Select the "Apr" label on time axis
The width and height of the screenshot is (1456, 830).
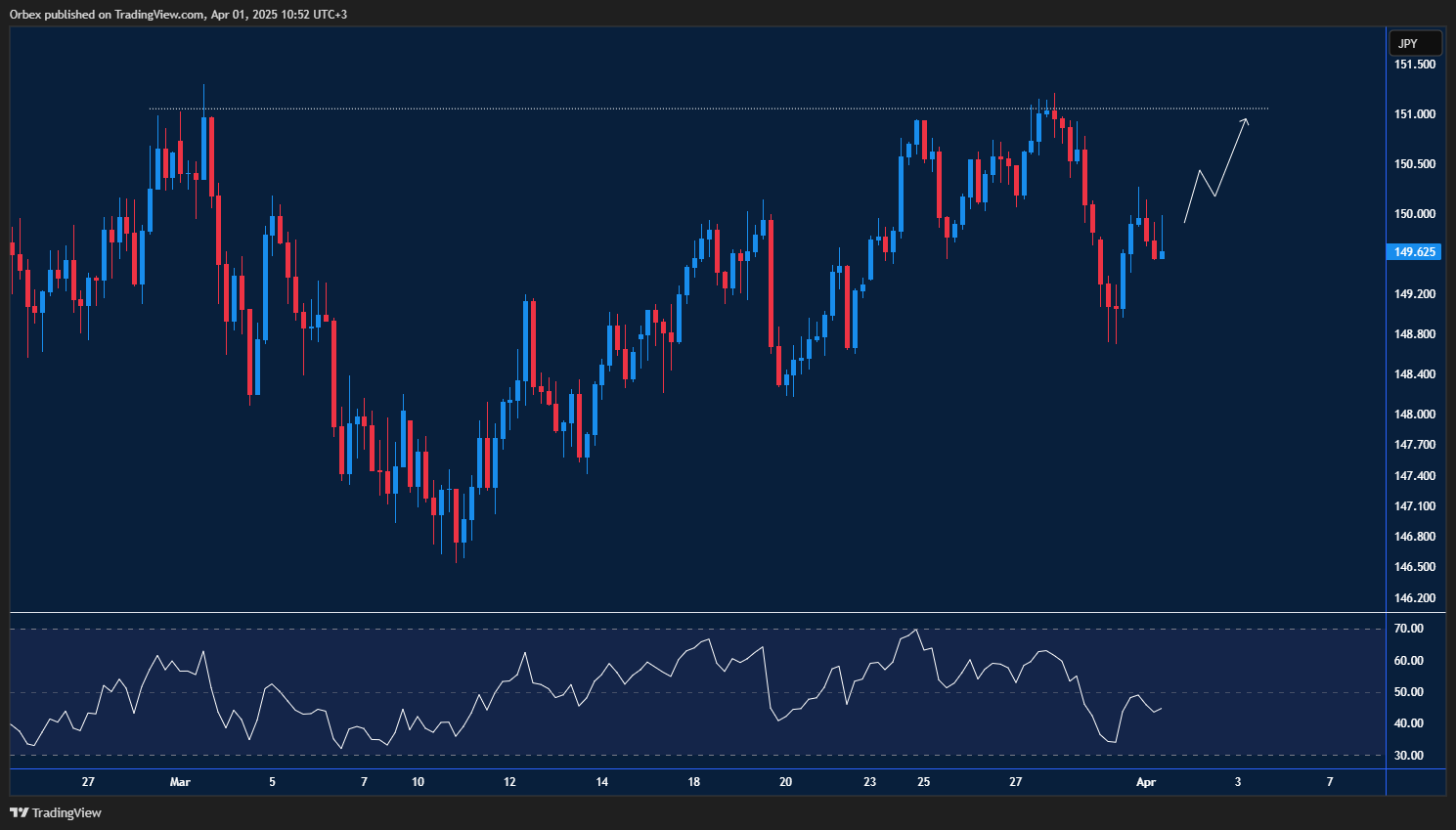1146,782
